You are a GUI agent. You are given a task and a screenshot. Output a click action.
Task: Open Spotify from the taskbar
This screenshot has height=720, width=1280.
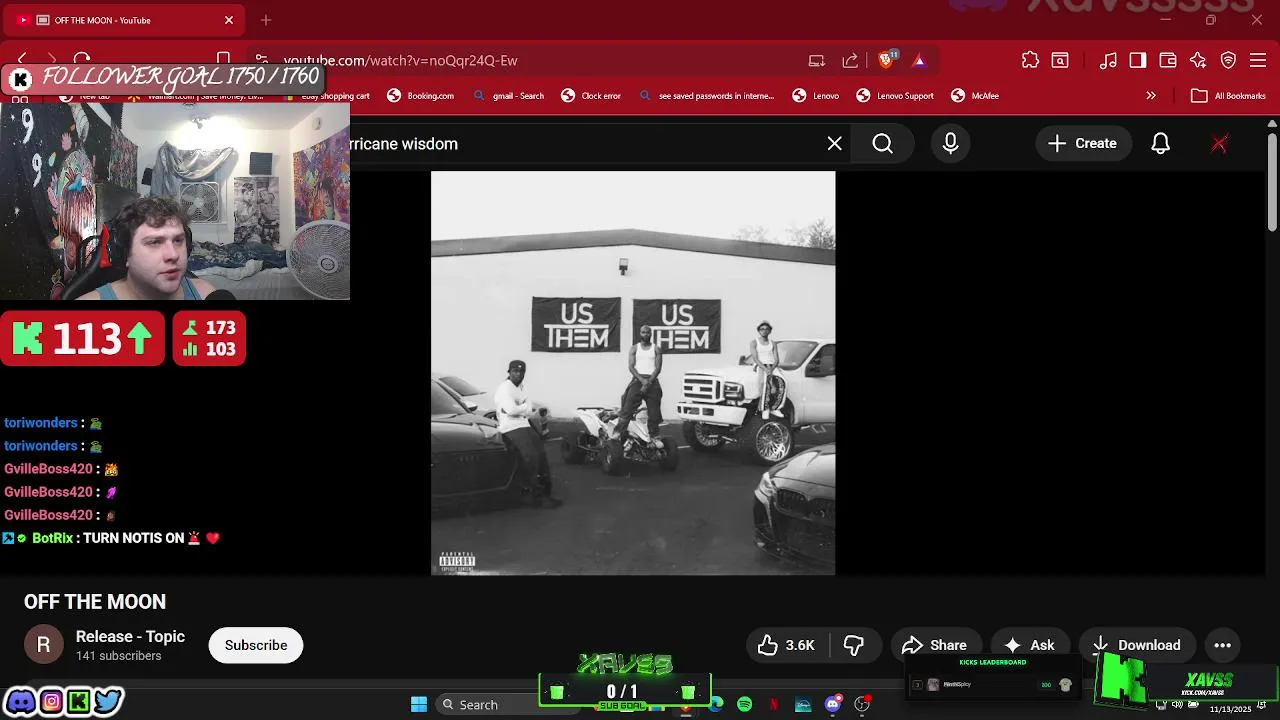745,705
